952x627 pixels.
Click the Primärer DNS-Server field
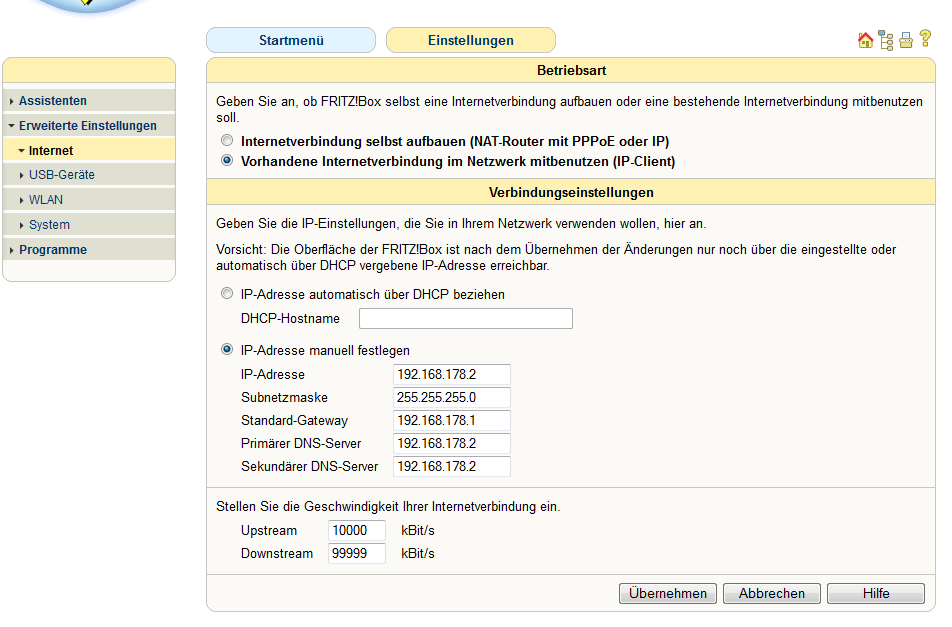click(452, 444)
